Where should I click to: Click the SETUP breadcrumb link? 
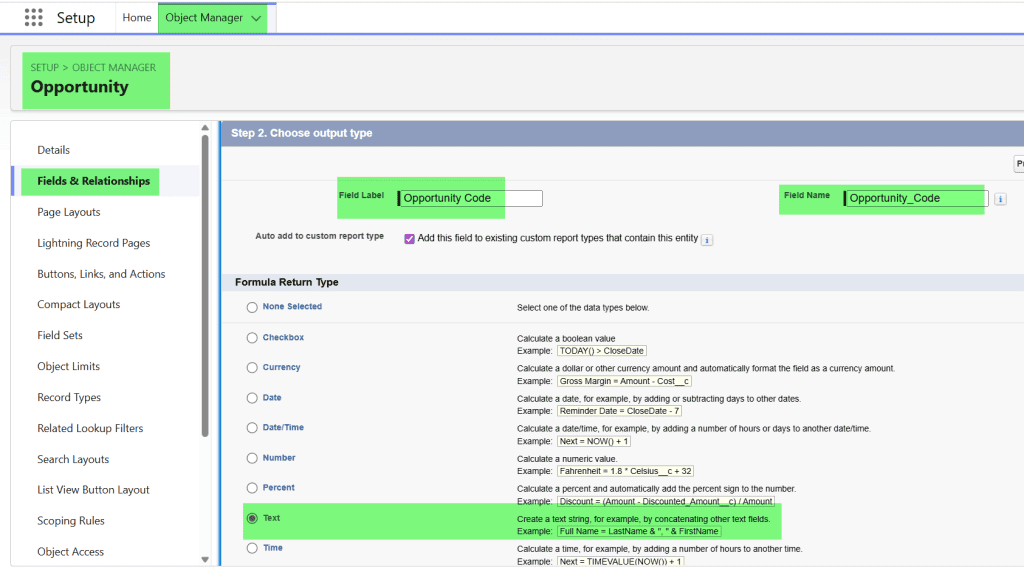[x=44, y=67]
